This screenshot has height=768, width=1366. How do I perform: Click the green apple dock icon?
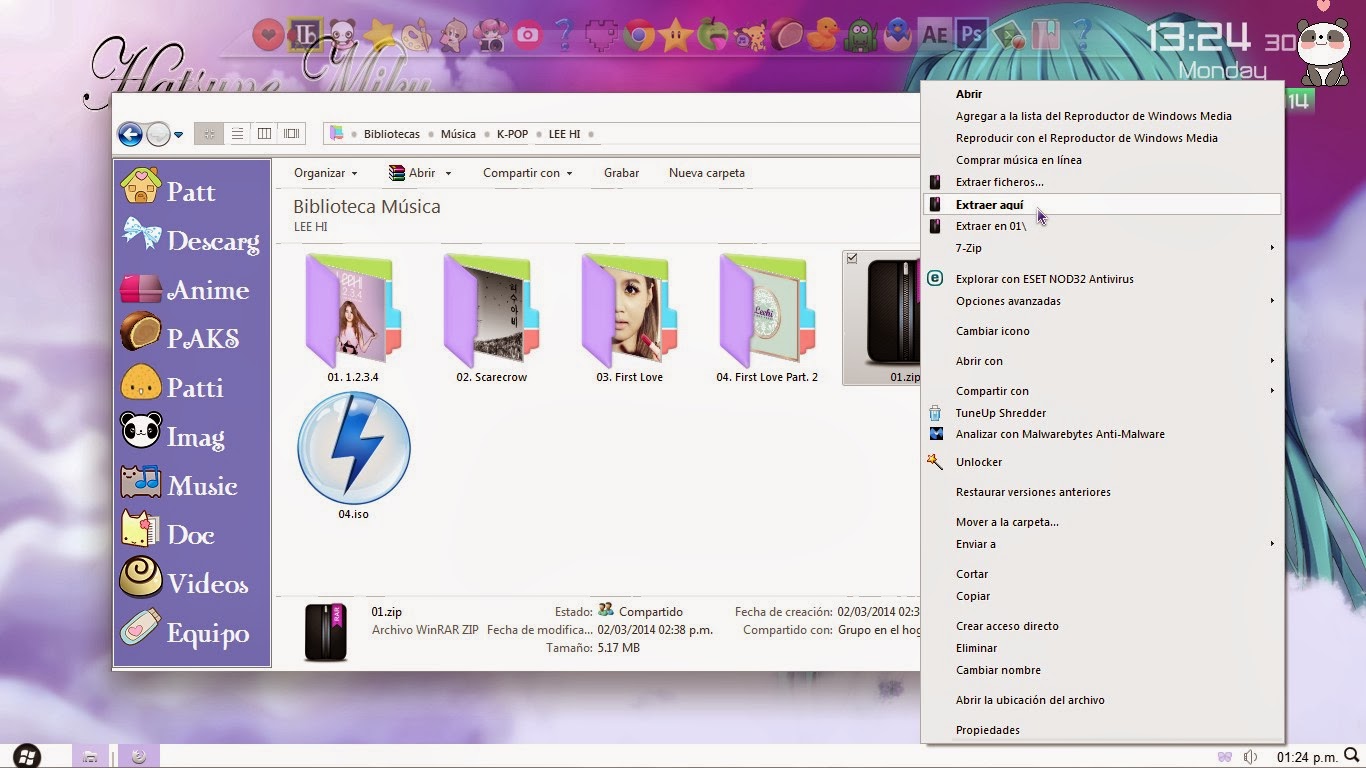(x=712, y=36)
